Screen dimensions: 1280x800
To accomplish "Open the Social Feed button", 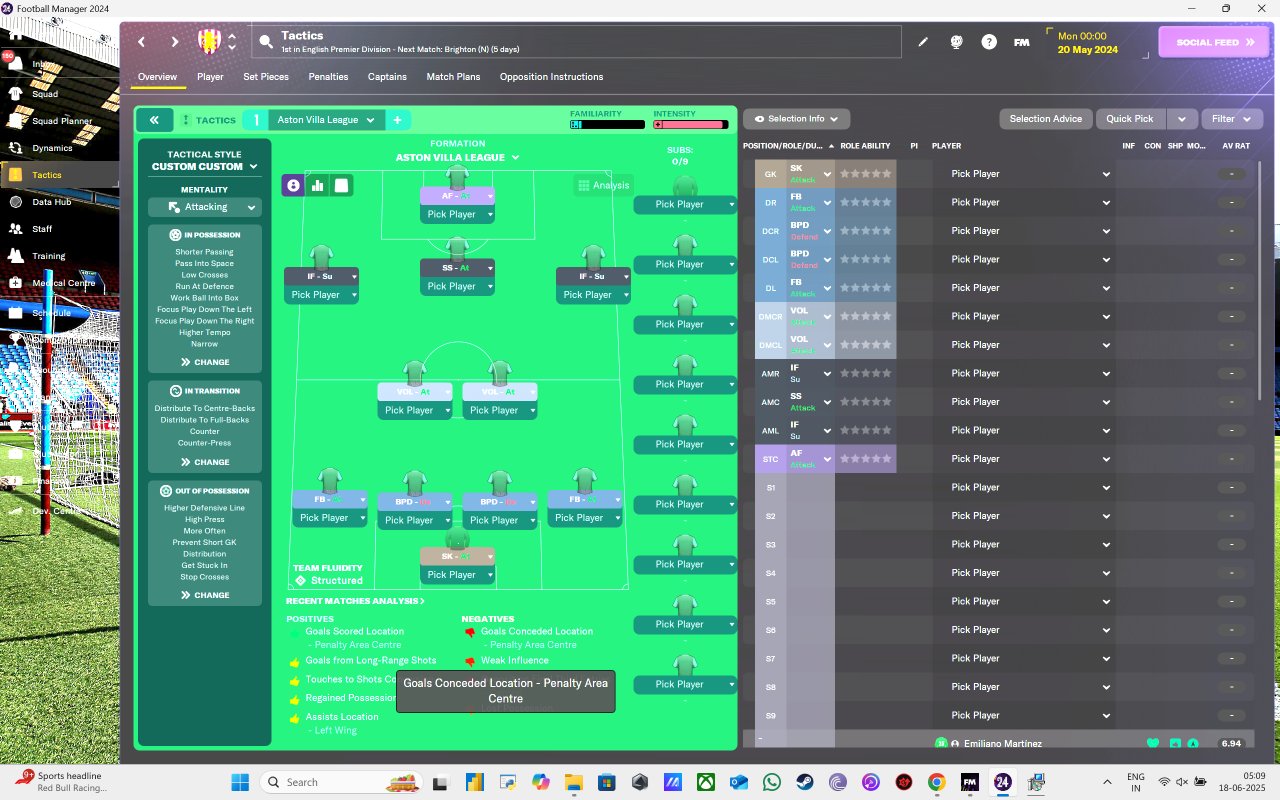I will coord(1213,42).
